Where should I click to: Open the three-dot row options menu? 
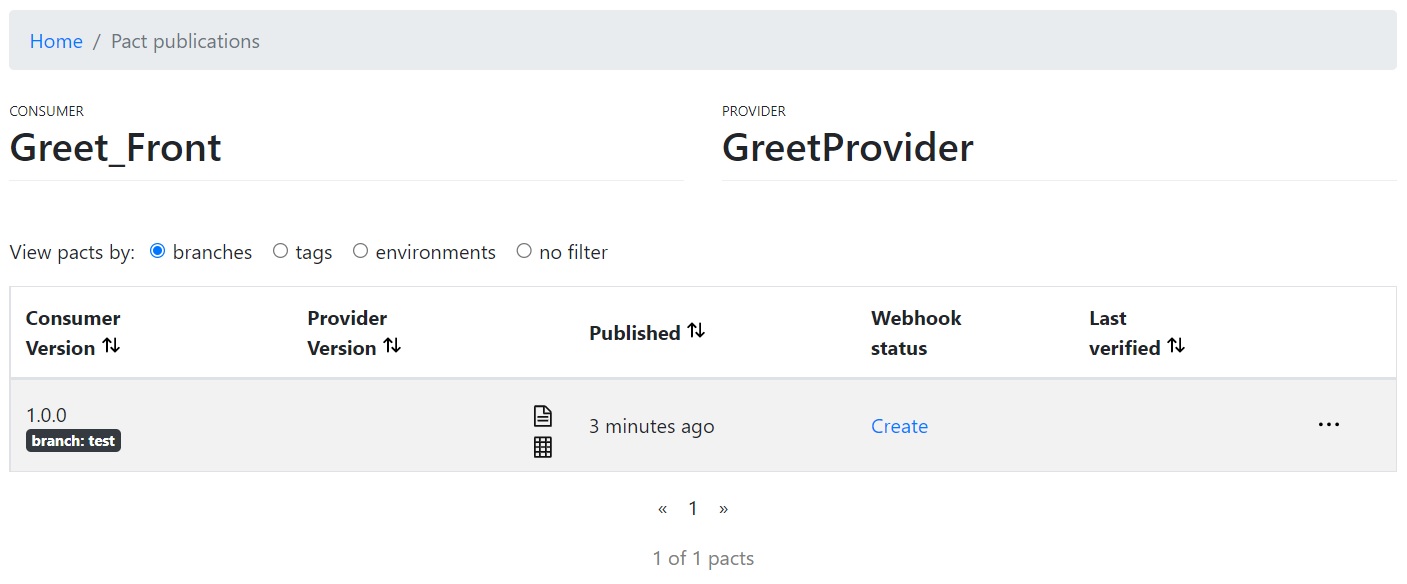pyautogui.click(x=1328, y=425)
